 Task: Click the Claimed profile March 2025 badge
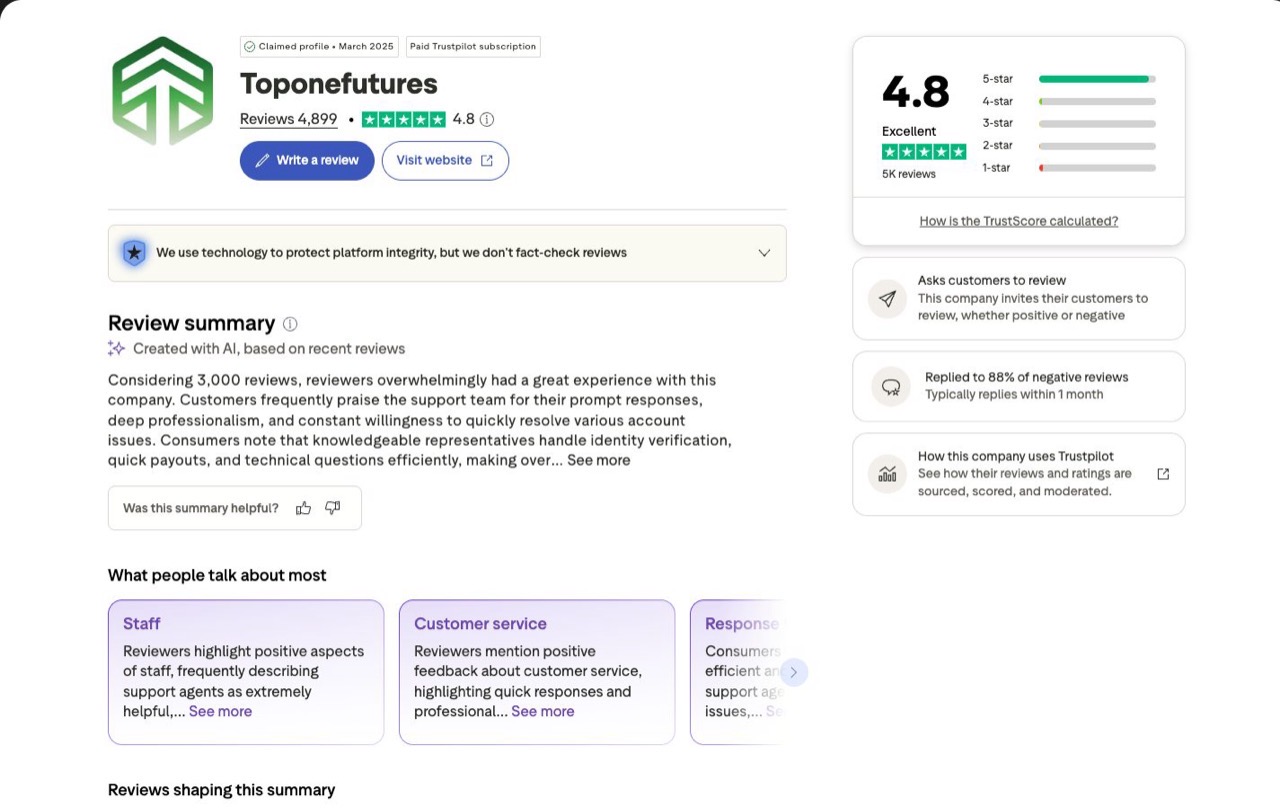(x=319, y=46)
